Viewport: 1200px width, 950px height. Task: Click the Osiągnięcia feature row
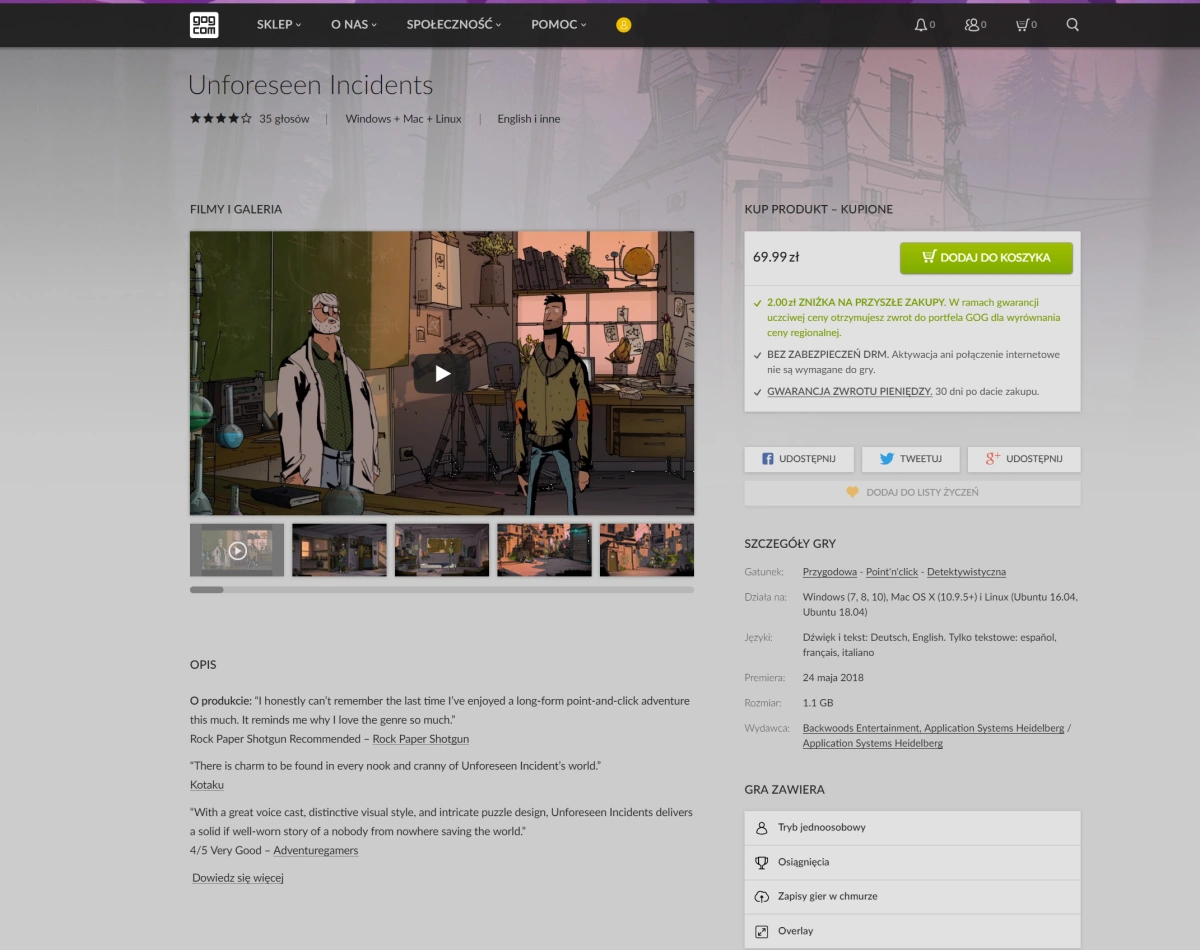click(912, 862)
